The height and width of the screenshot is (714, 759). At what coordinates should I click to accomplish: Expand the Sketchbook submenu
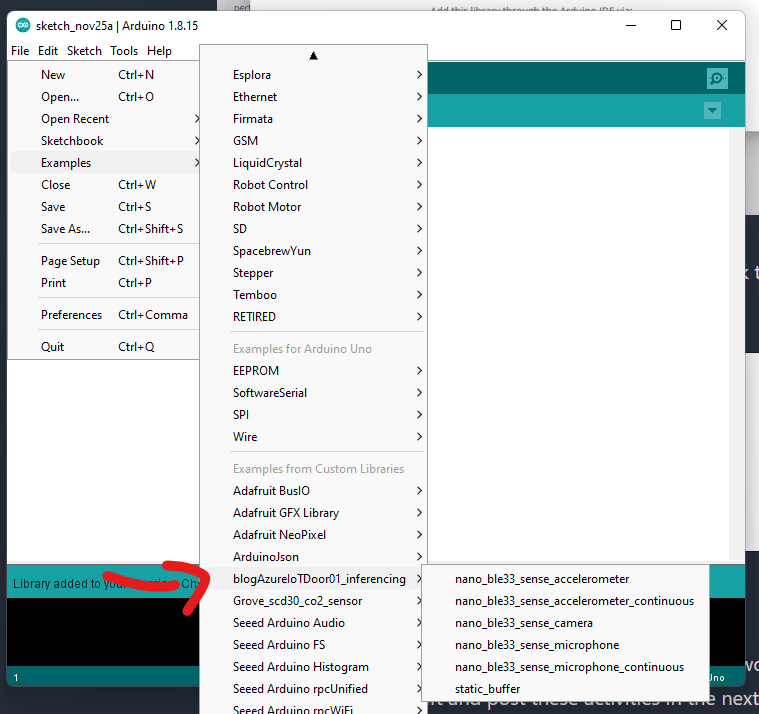(104, 141)
